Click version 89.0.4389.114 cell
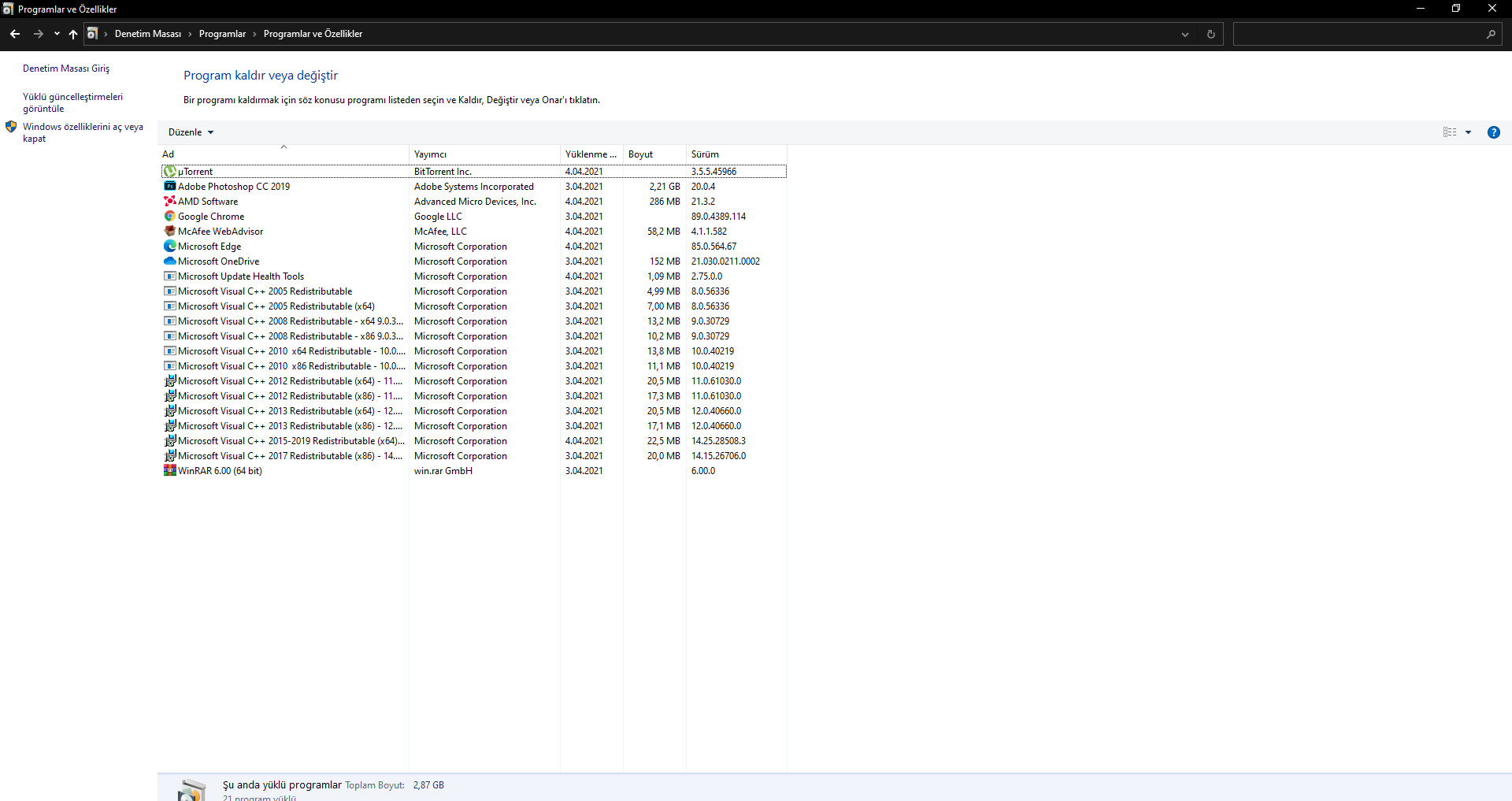This screenshot has height=801, width=1512. coord(718,217)
